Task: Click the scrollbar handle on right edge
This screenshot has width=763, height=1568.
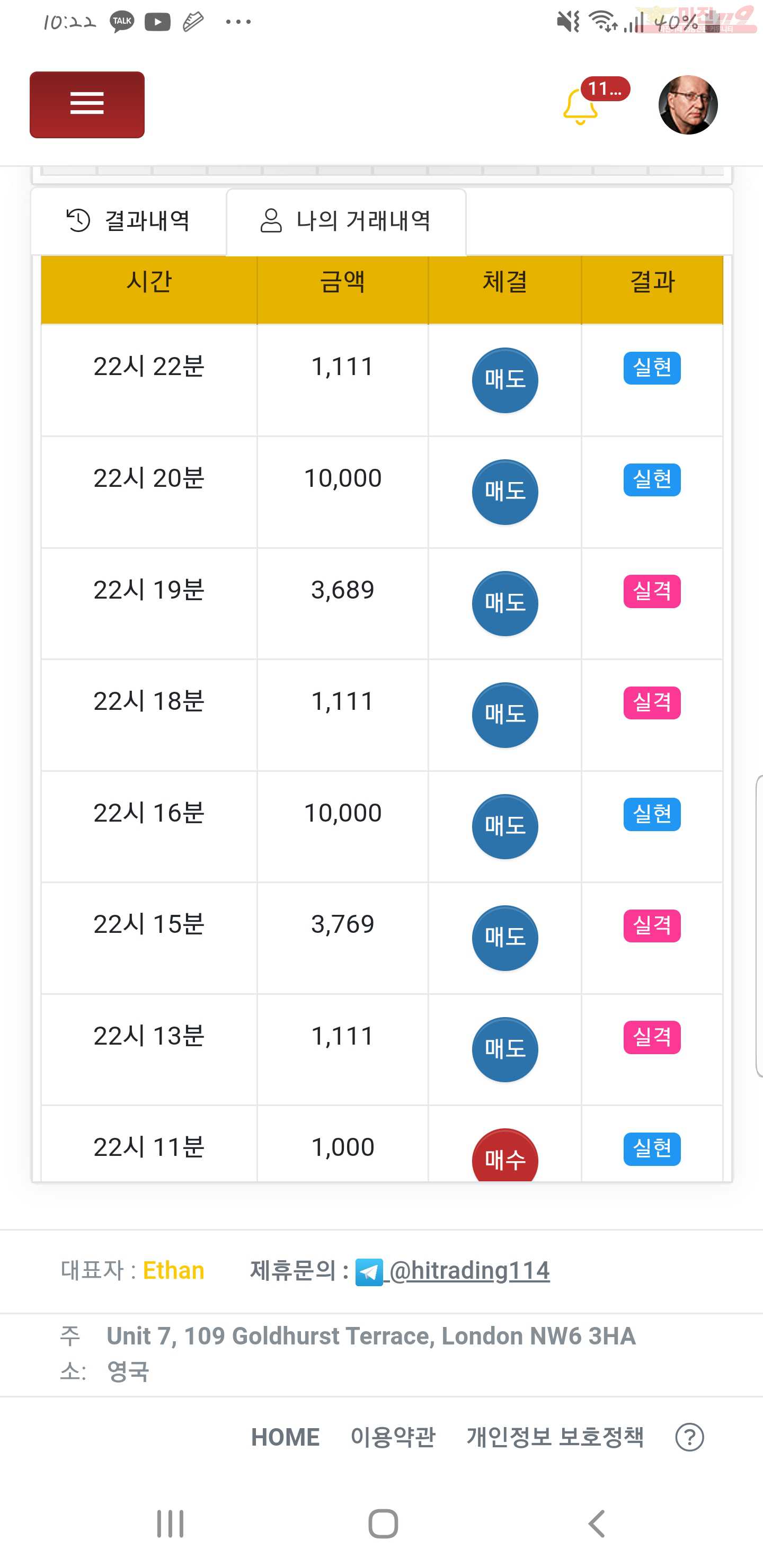Action: [759, 926]
